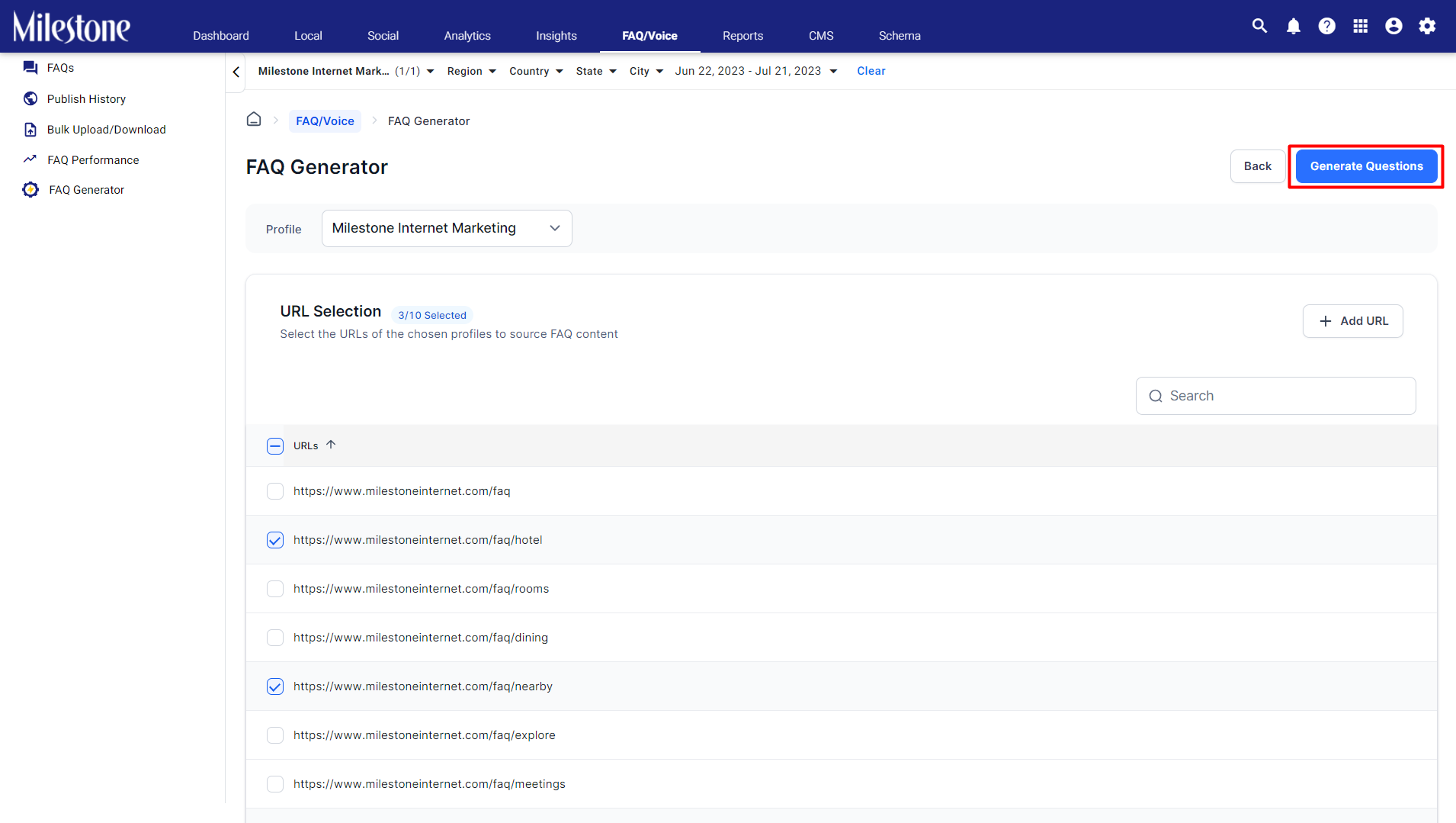Click the https://www.milestoneinternet.com/faq/rooms text
The image size is (1456, 823).
click(x=421, y=589)
